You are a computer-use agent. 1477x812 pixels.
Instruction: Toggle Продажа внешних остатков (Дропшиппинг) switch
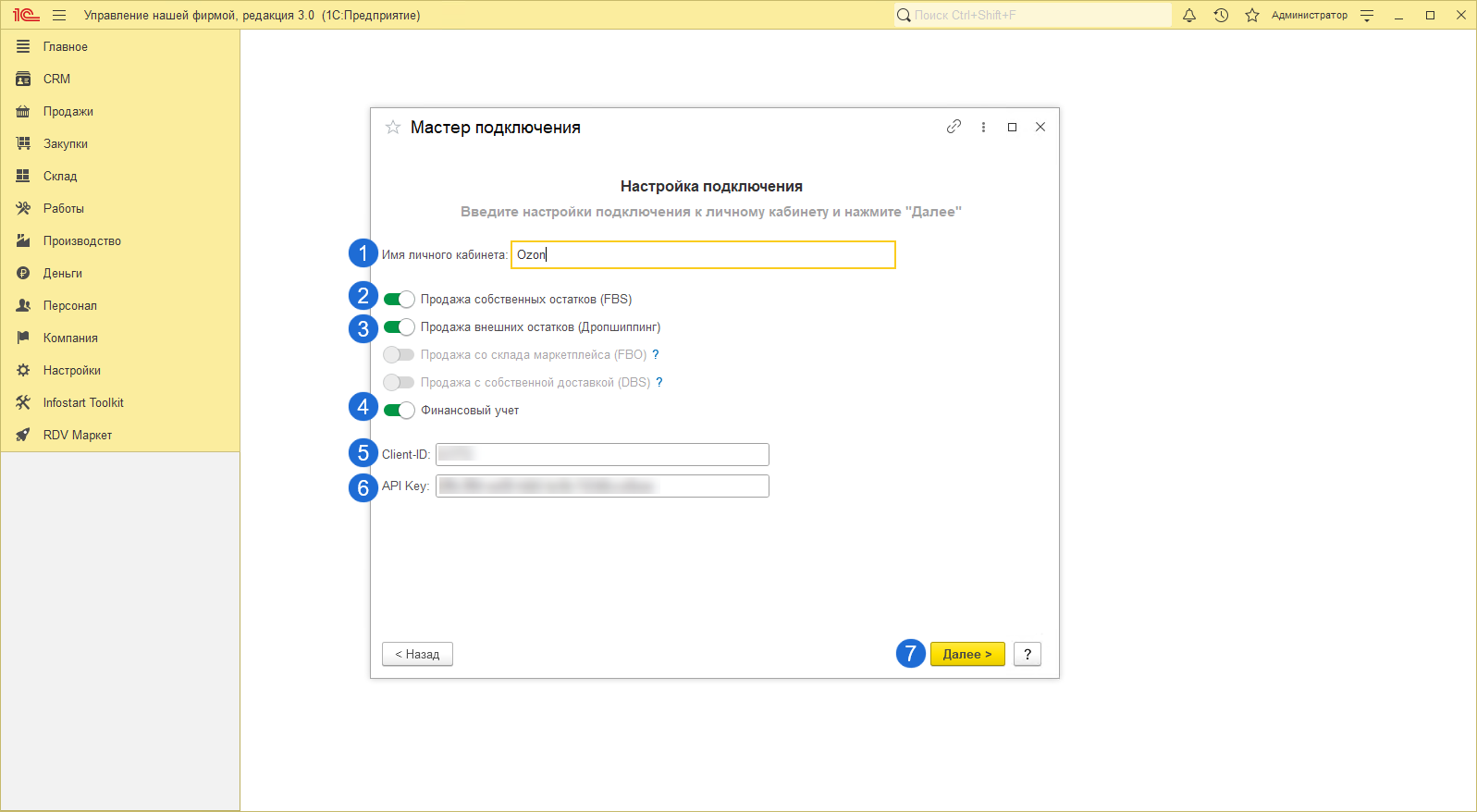(x=399, y=326)
